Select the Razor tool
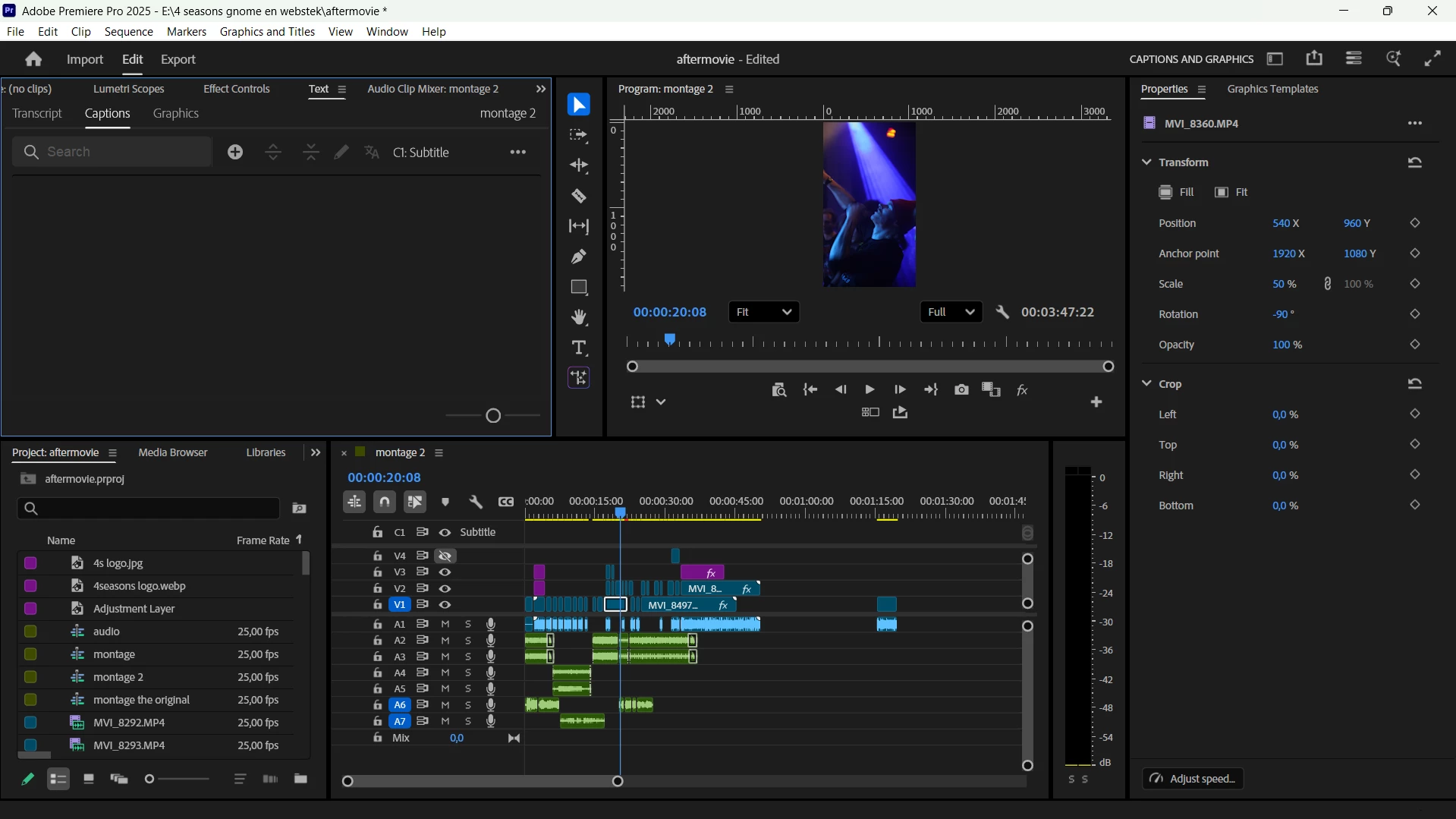The image size is (1456, 819). click(x=579, y=197)
